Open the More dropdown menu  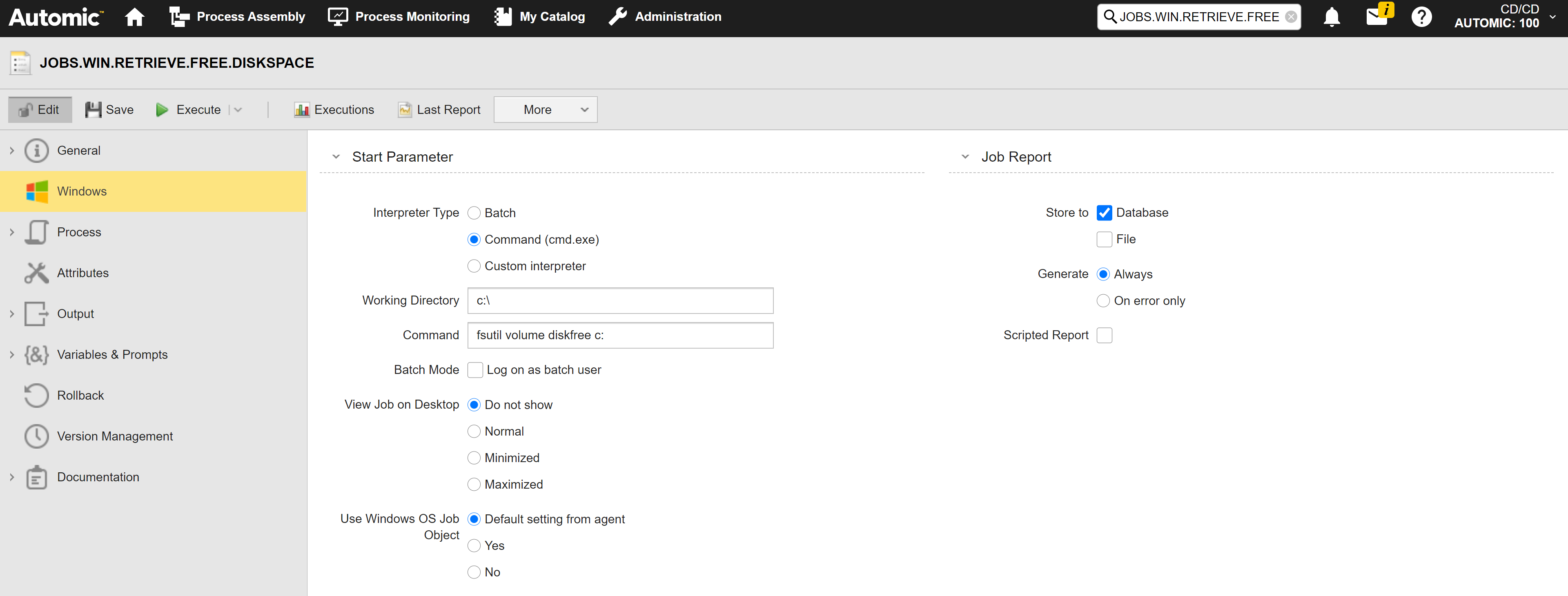[x=545, y=109]
